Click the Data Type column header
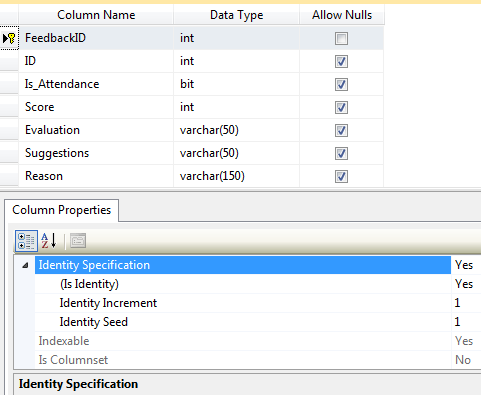The height and width of the screenshot is (395, 481). click(x=236, y=15)
